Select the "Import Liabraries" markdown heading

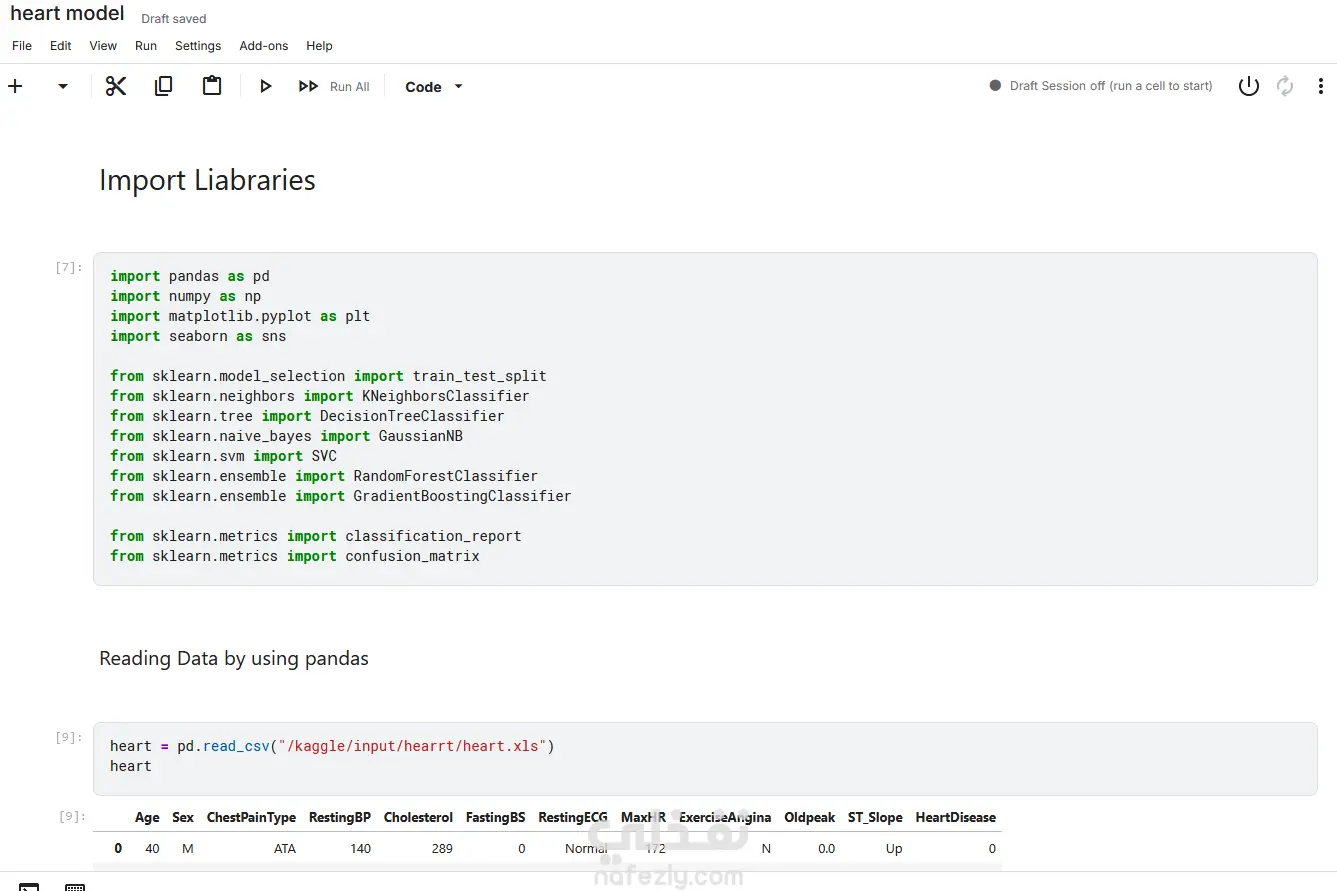coord(207,181)
